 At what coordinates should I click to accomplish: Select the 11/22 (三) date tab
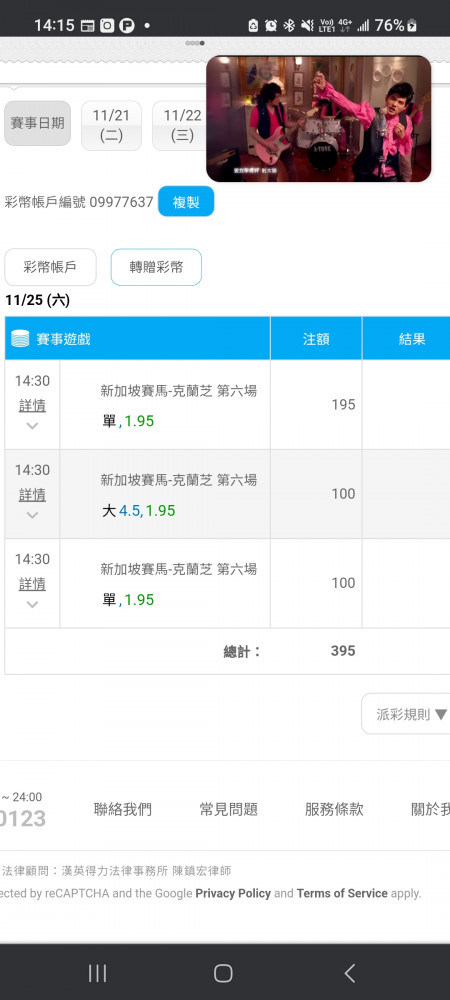pyautogui.click(x=182, y=125)
